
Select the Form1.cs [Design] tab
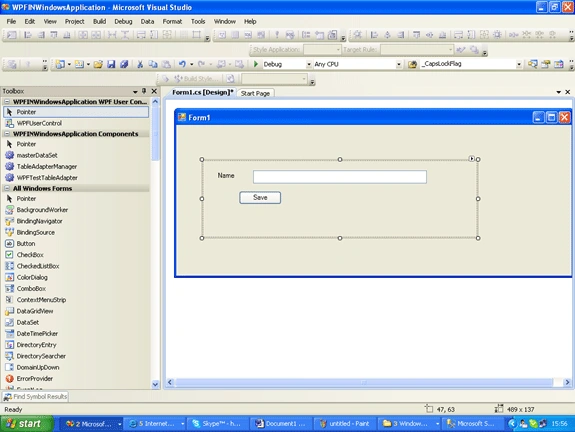[203, 92]
